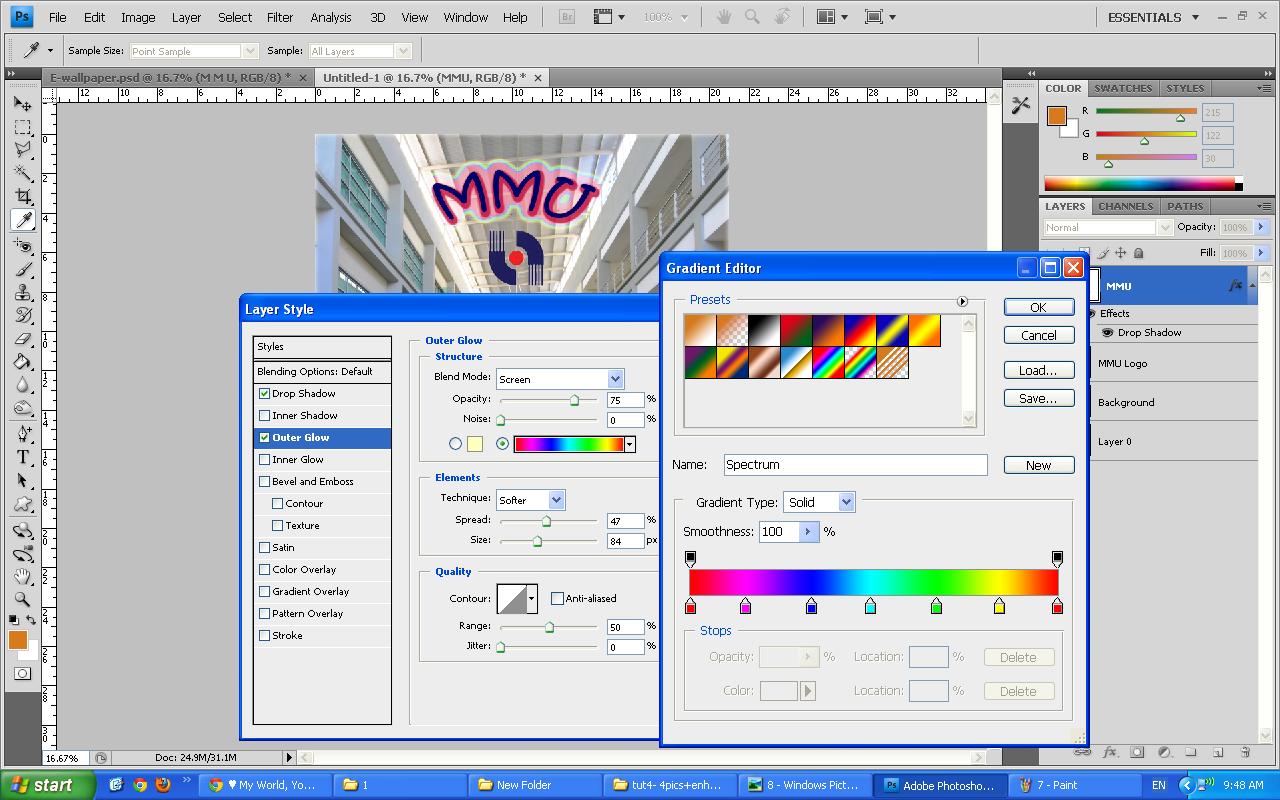
Task: Select the red gradient color stop
Action: (x=691, y=605)
